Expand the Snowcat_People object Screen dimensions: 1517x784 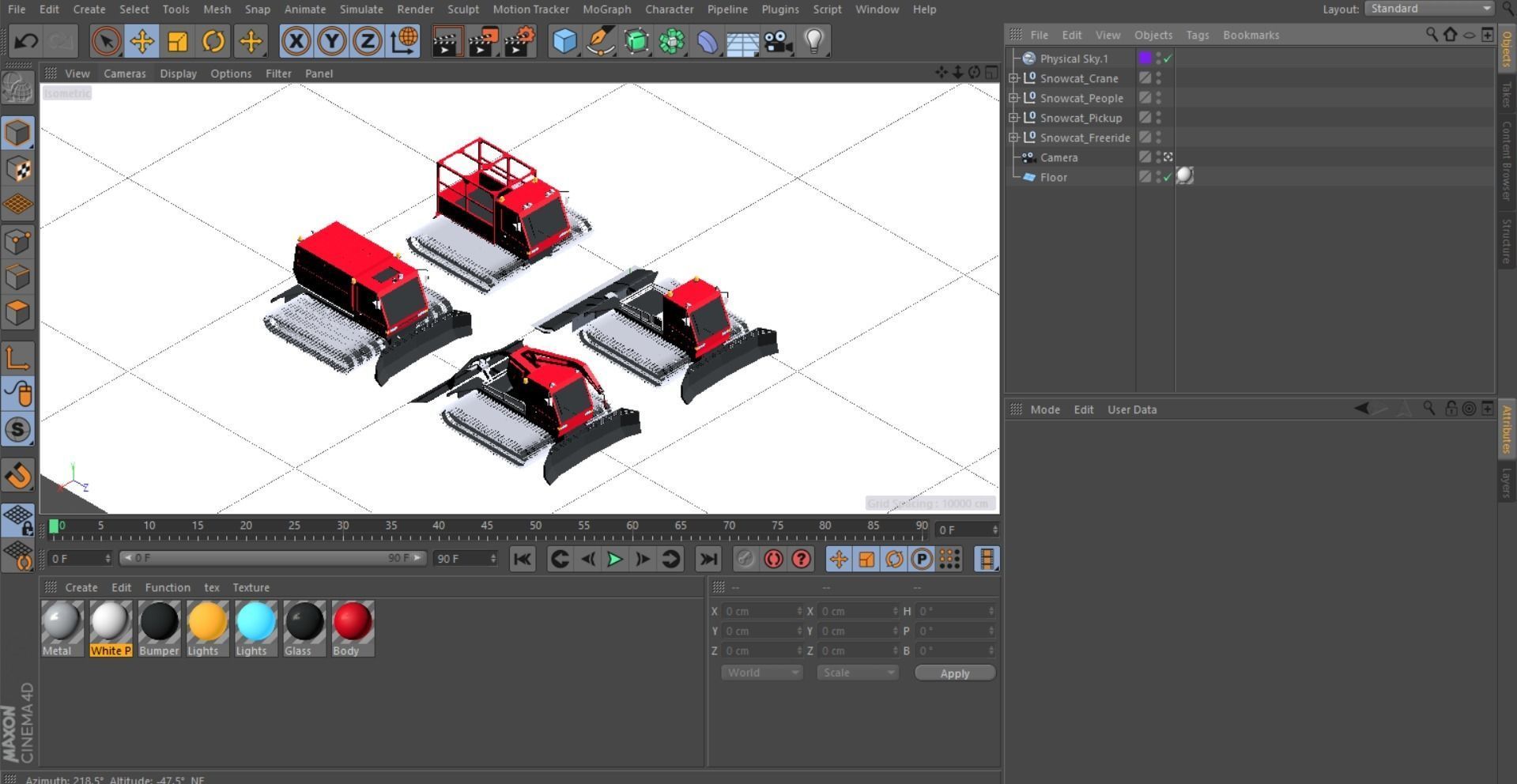1013,98
